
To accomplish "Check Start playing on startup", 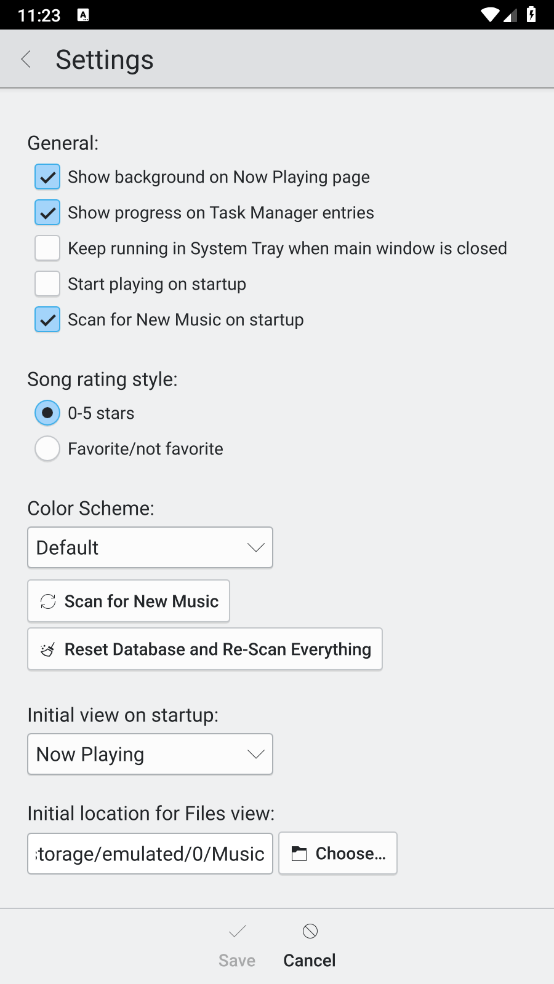I will (47, 284).
